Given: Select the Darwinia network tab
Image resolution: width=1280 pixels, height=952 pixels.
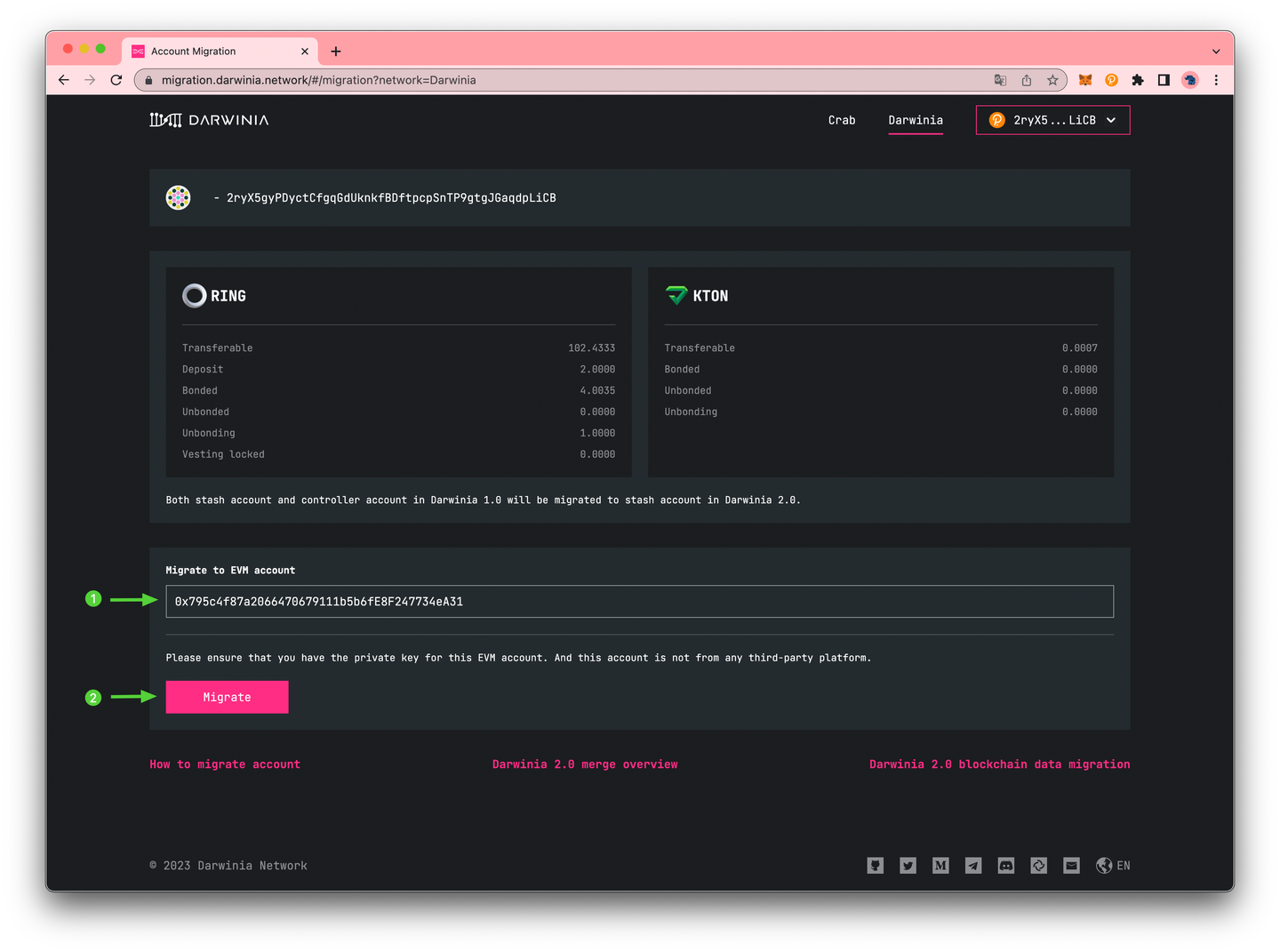Looking at the screenshot, I should (x=916, y=120).
